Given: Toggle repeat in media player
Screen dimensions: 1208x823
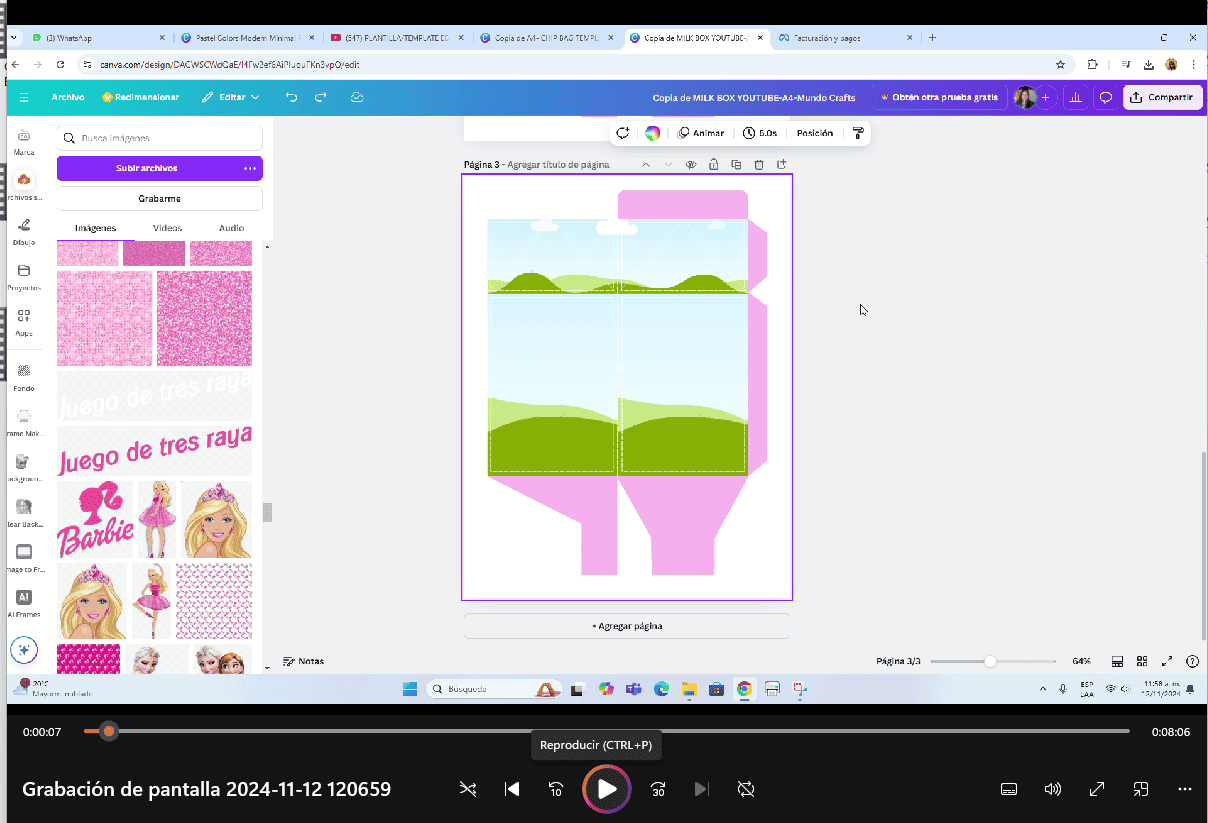Looking at the screenshot, I should coord(745,789).
